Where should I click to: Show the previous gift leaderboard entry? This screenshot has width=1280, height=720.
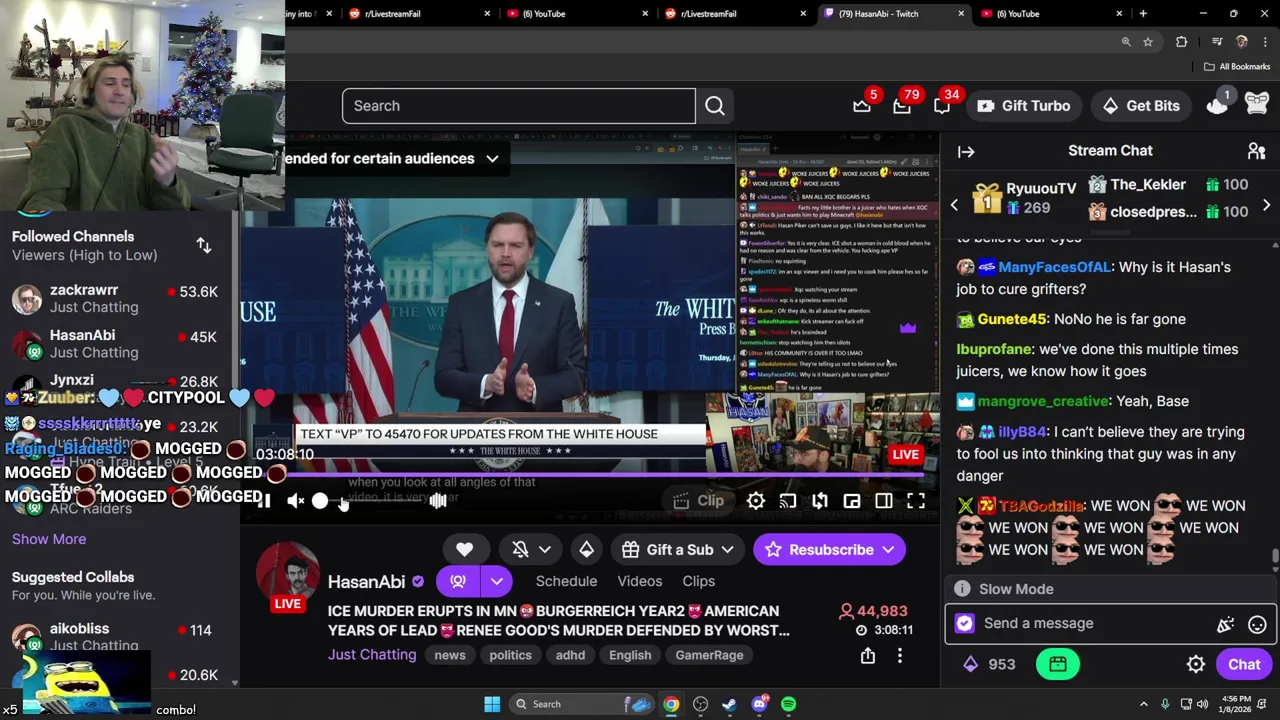tap(954, 205)
